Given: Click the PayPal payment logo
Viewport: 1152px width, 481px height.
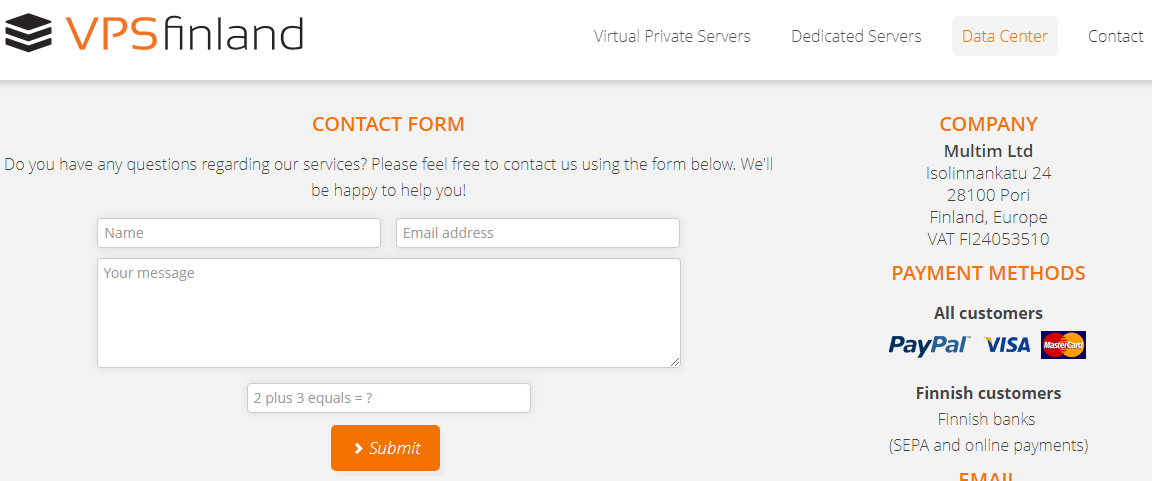Looking at the screenshot, I should point(929,344).
